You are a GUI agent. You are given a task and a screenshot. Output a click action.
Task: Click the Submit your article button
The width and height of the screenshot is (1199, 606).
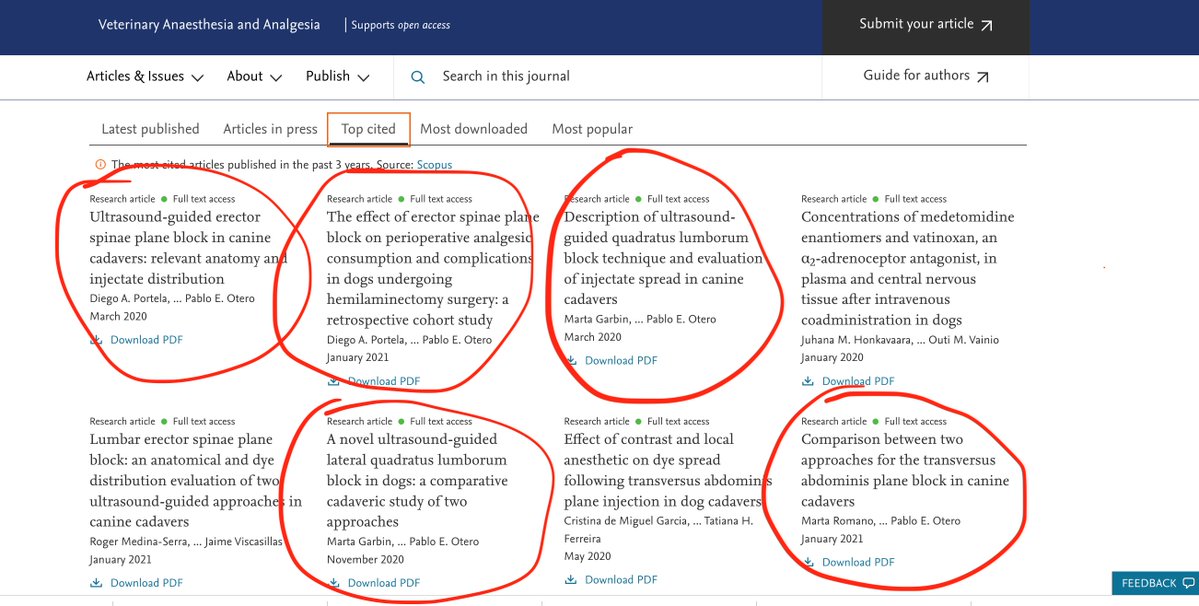point(925,28)
